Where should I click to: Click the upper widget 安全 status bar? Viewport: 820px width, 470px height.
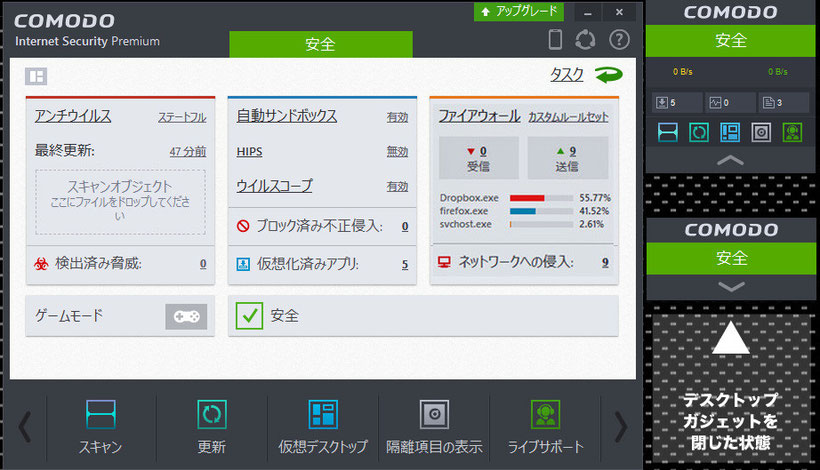click(731, 41)
